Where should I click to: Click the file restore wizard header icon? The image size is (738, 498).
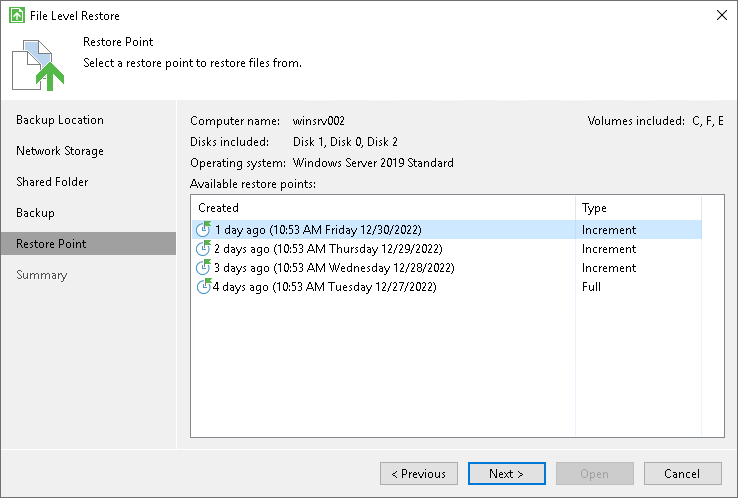point(38,65)
